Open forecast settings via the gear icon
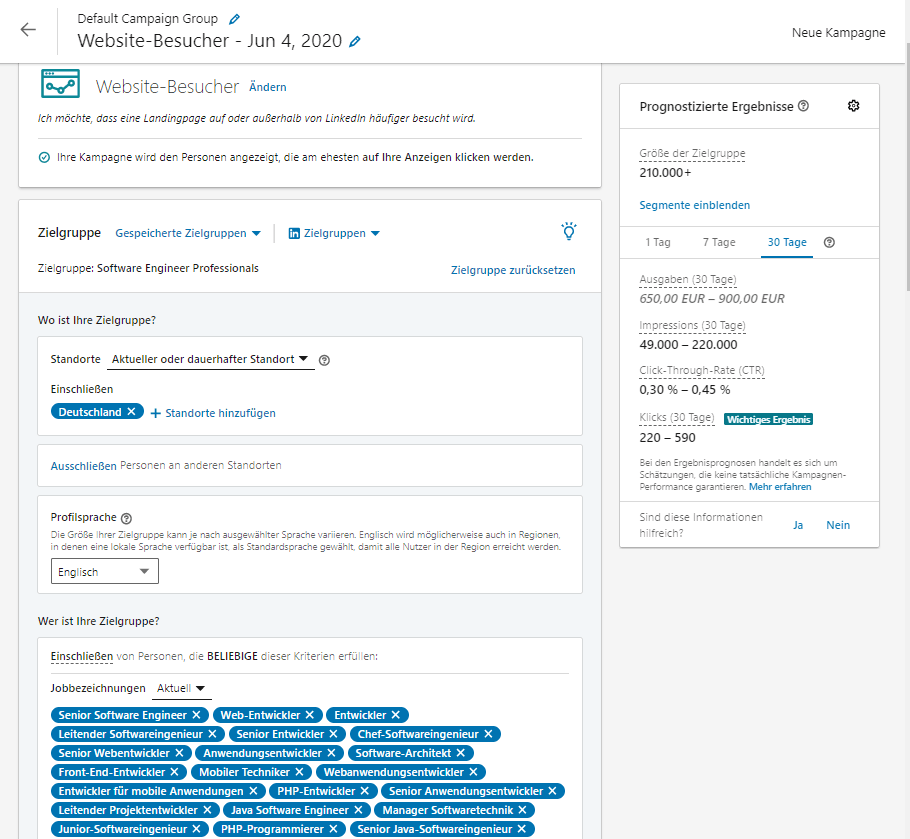Image resolution: width=910 pixels, height=839 pixels. click(853, 106)
